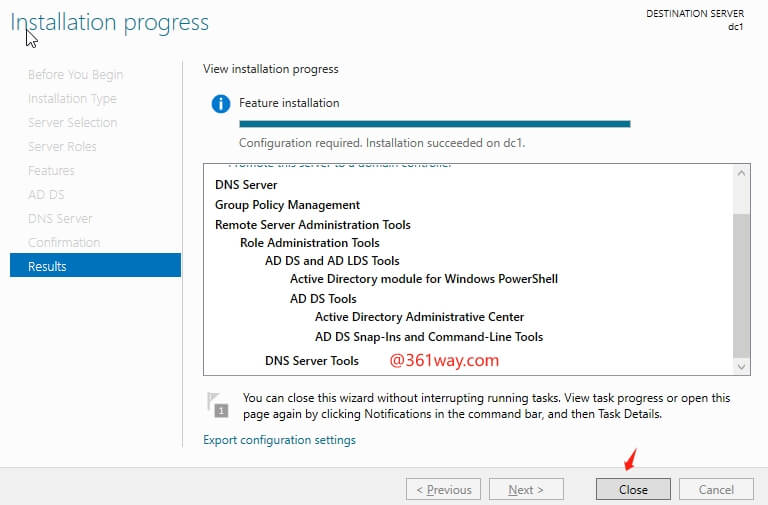The image size is (768, 505).
Task: Click the notification flag icon
Action: tap(217, 403)
